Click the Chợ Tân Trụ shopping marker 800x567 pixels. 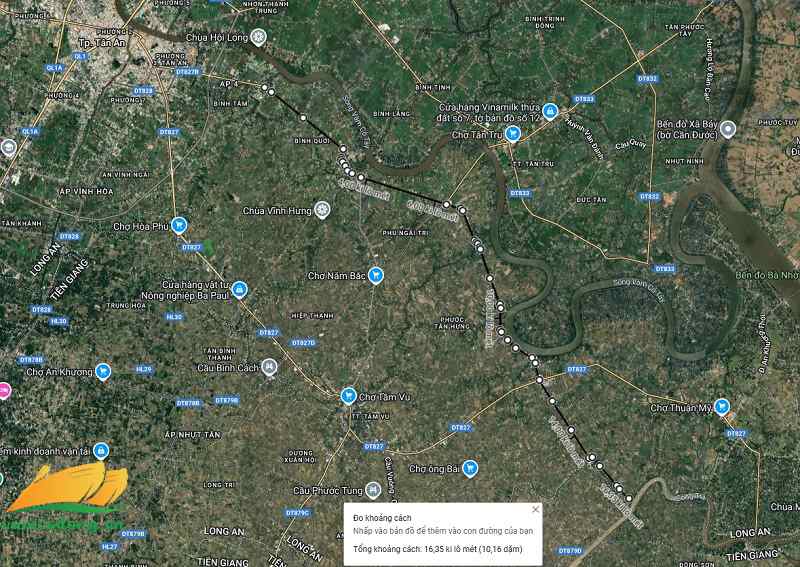pyautogui.click(x=510, y=134)
